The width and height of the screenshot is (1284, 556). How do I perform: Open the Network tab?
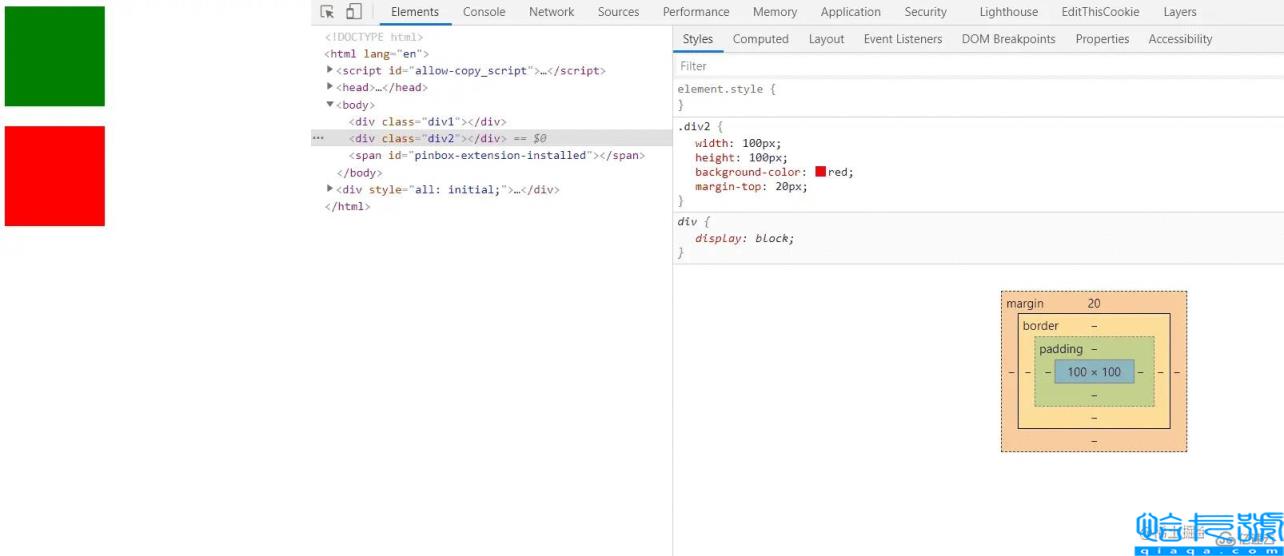tap(552, 12)
